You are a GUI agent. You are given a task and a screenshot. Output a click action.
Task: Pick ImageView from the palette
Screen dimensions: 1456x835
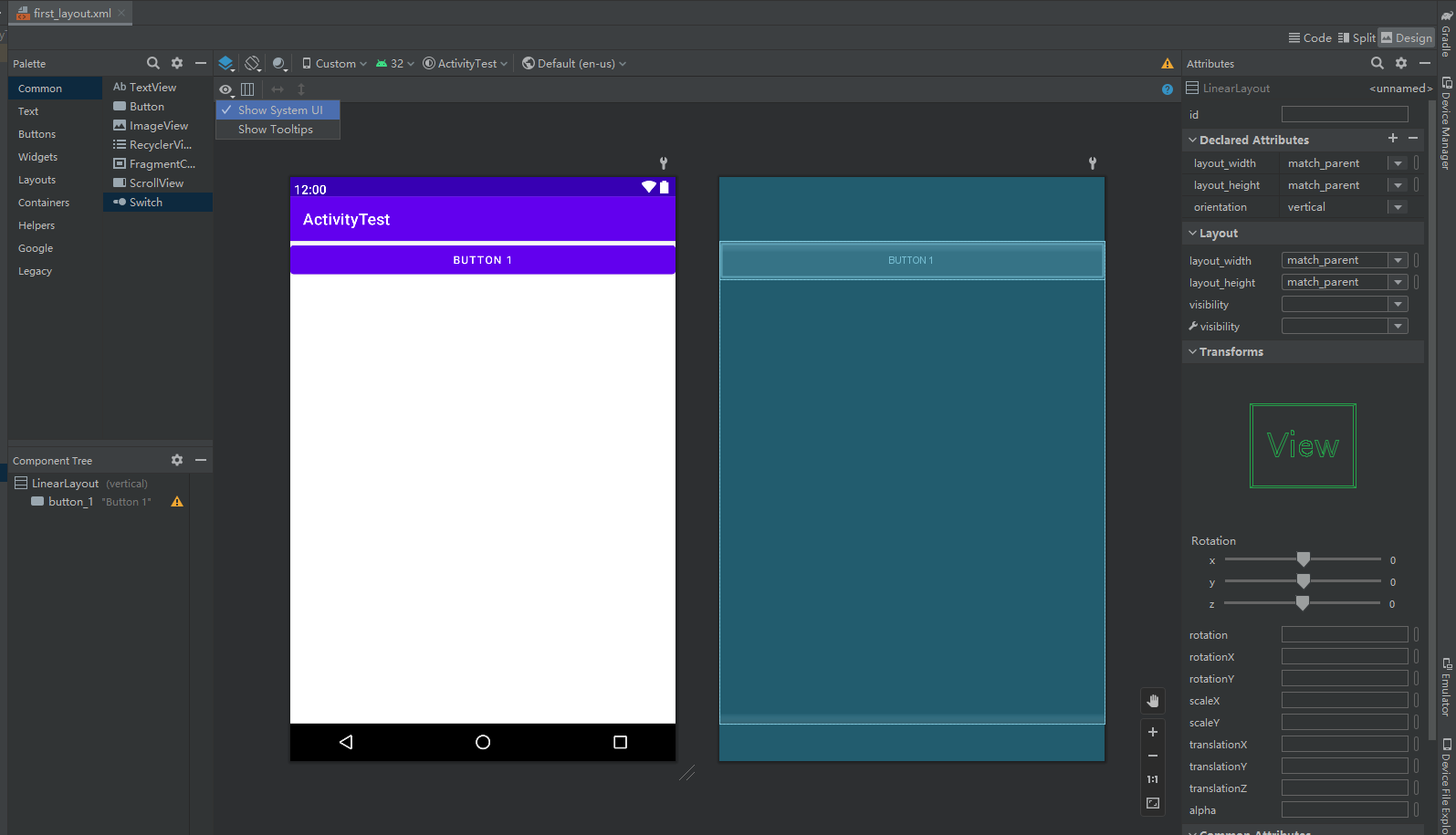point(158,126)
